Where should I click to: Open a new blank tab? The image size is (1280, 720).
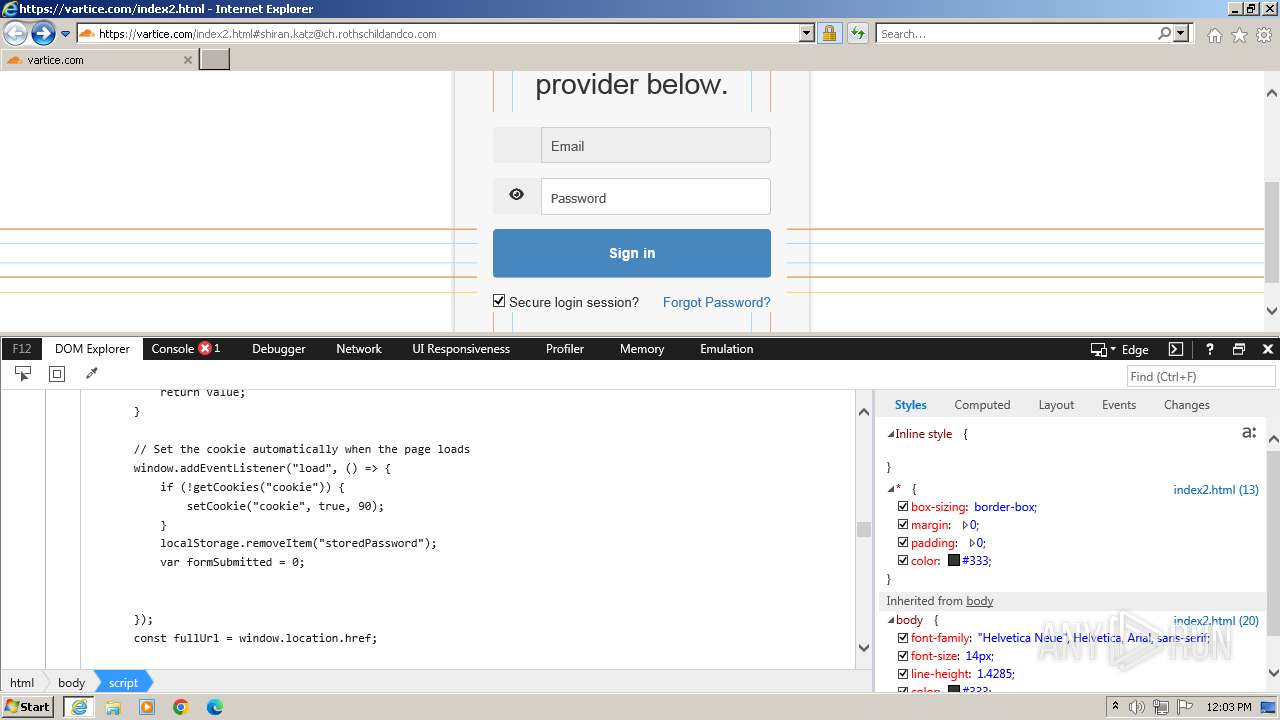[x=215, y=59]
